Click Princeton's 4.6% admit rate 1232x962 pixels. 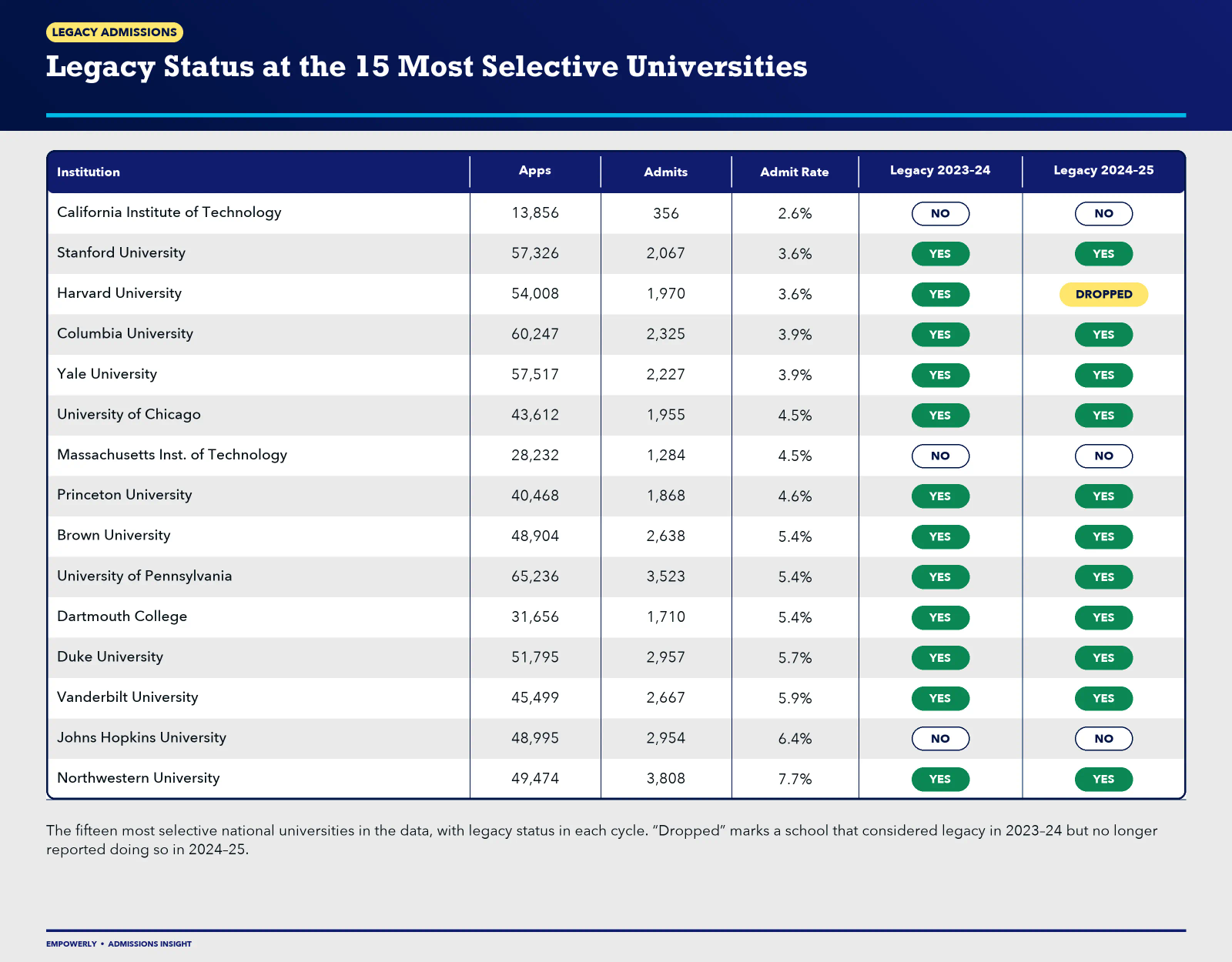(x=795, y=496)
